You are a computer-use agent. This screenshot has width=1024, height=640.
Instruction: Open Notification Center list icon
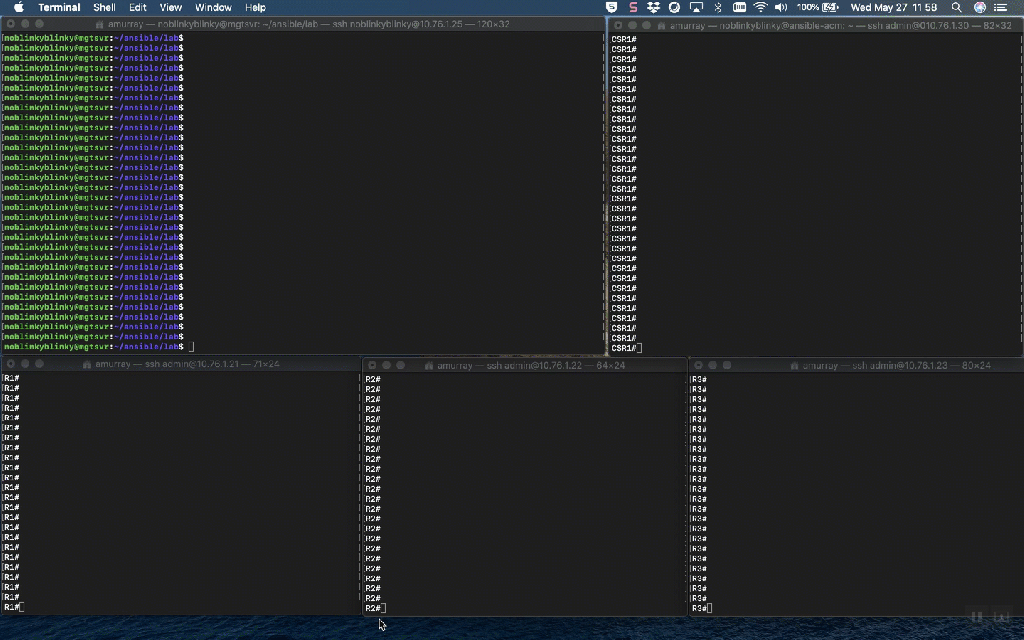coord(1000,7)
